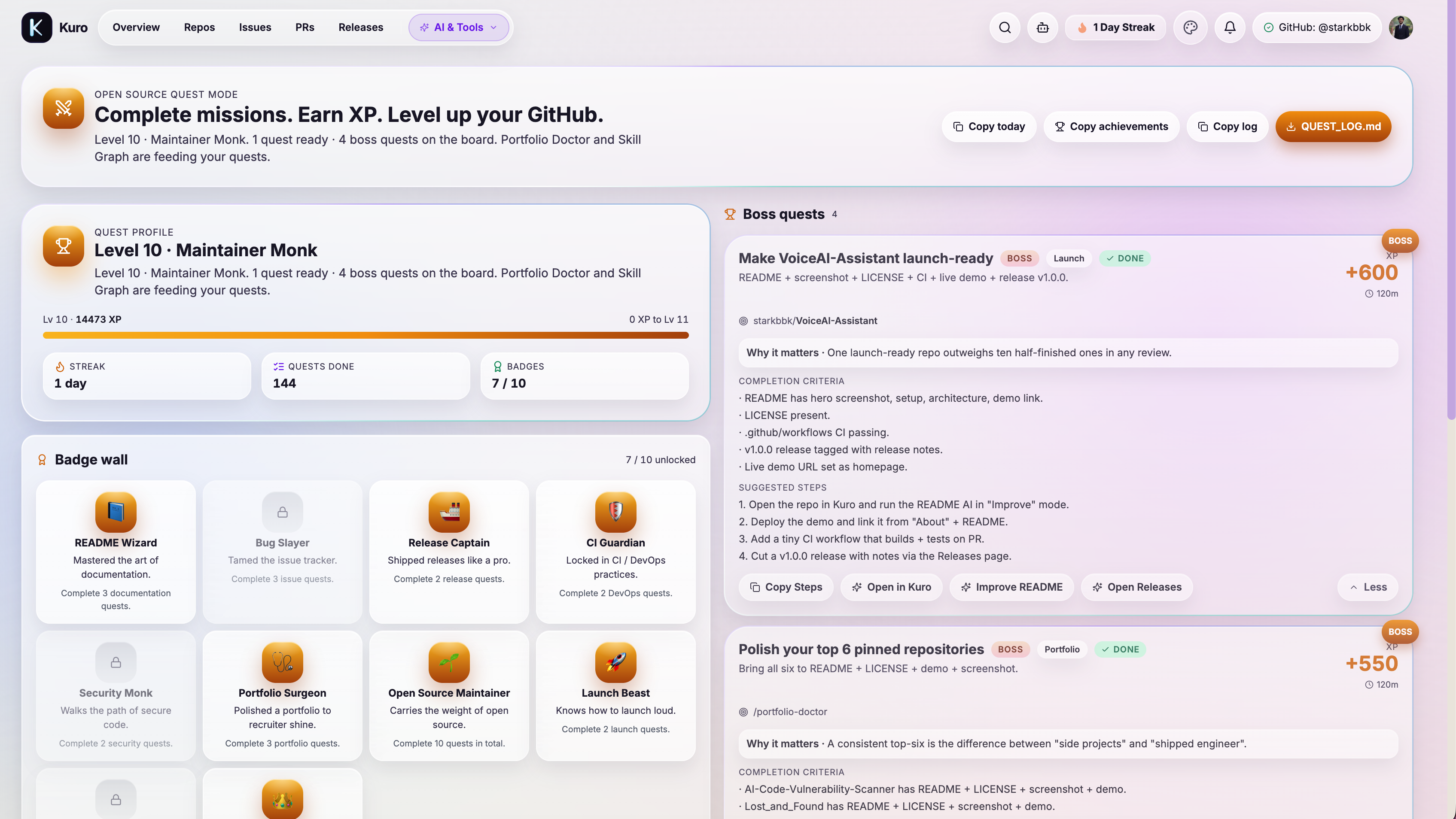The width and height of the screenshot is (1456, 819).
Task: Click Open Releases button
Action: 1136,587
